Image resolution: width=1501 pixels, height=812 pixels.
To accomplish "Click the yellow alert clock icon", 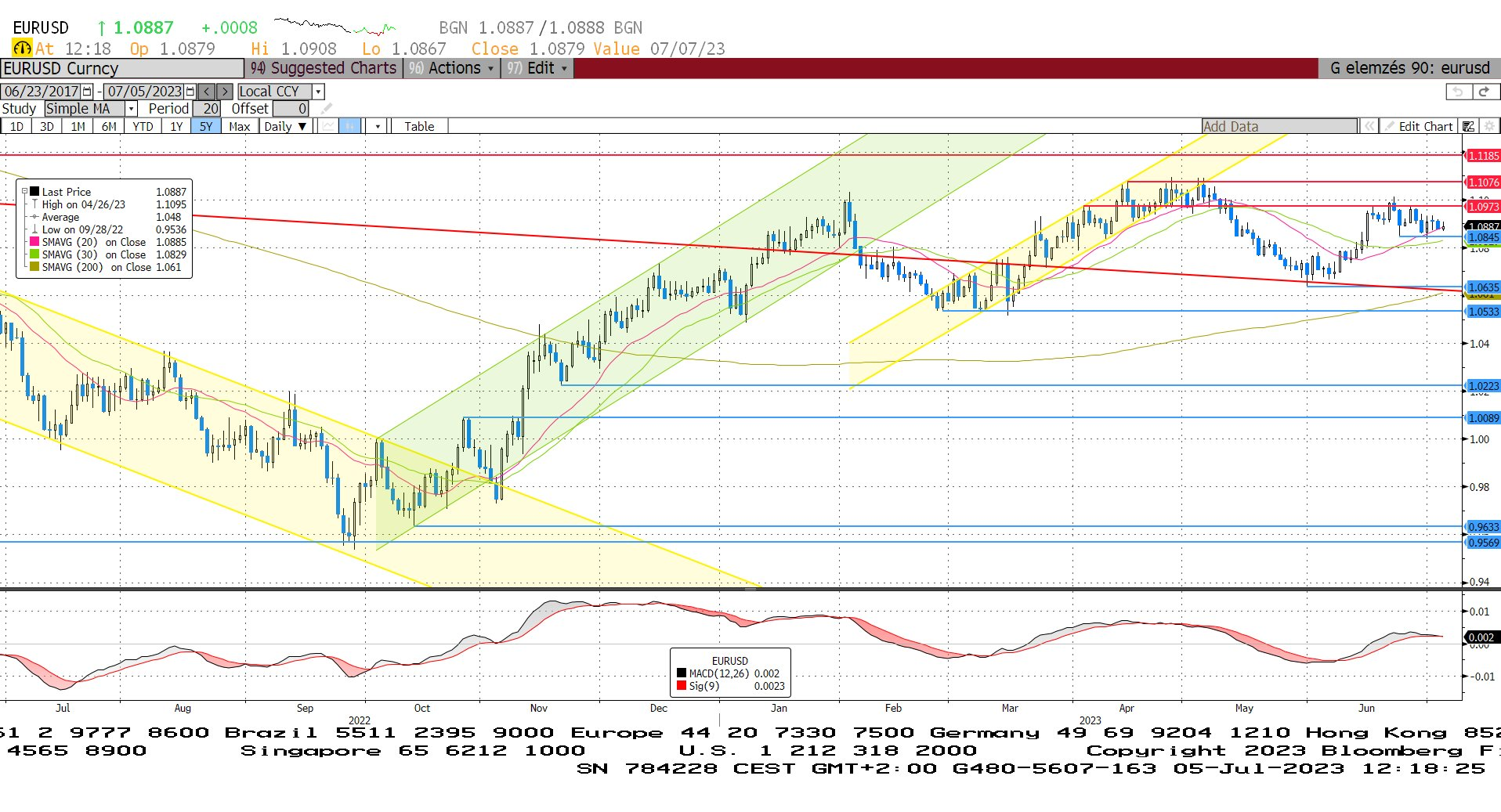I will click(x=22, y=49).
